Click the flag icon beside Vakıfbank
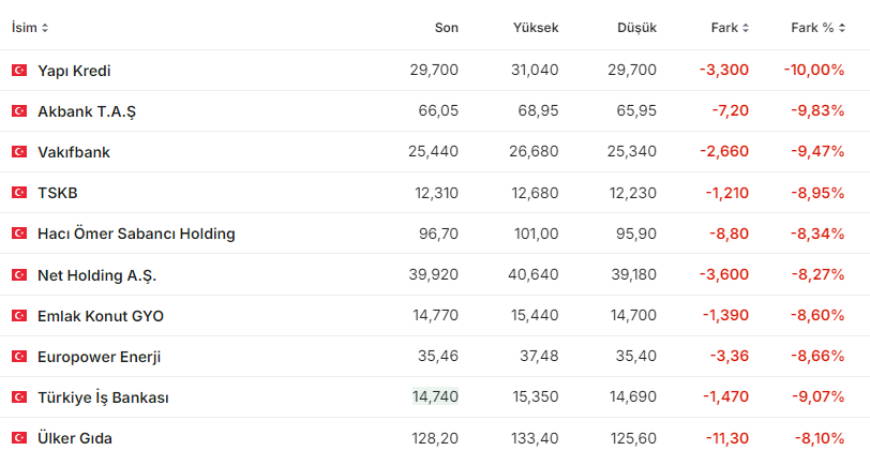This screenshot has width=870, height=450. coord(19,152)
